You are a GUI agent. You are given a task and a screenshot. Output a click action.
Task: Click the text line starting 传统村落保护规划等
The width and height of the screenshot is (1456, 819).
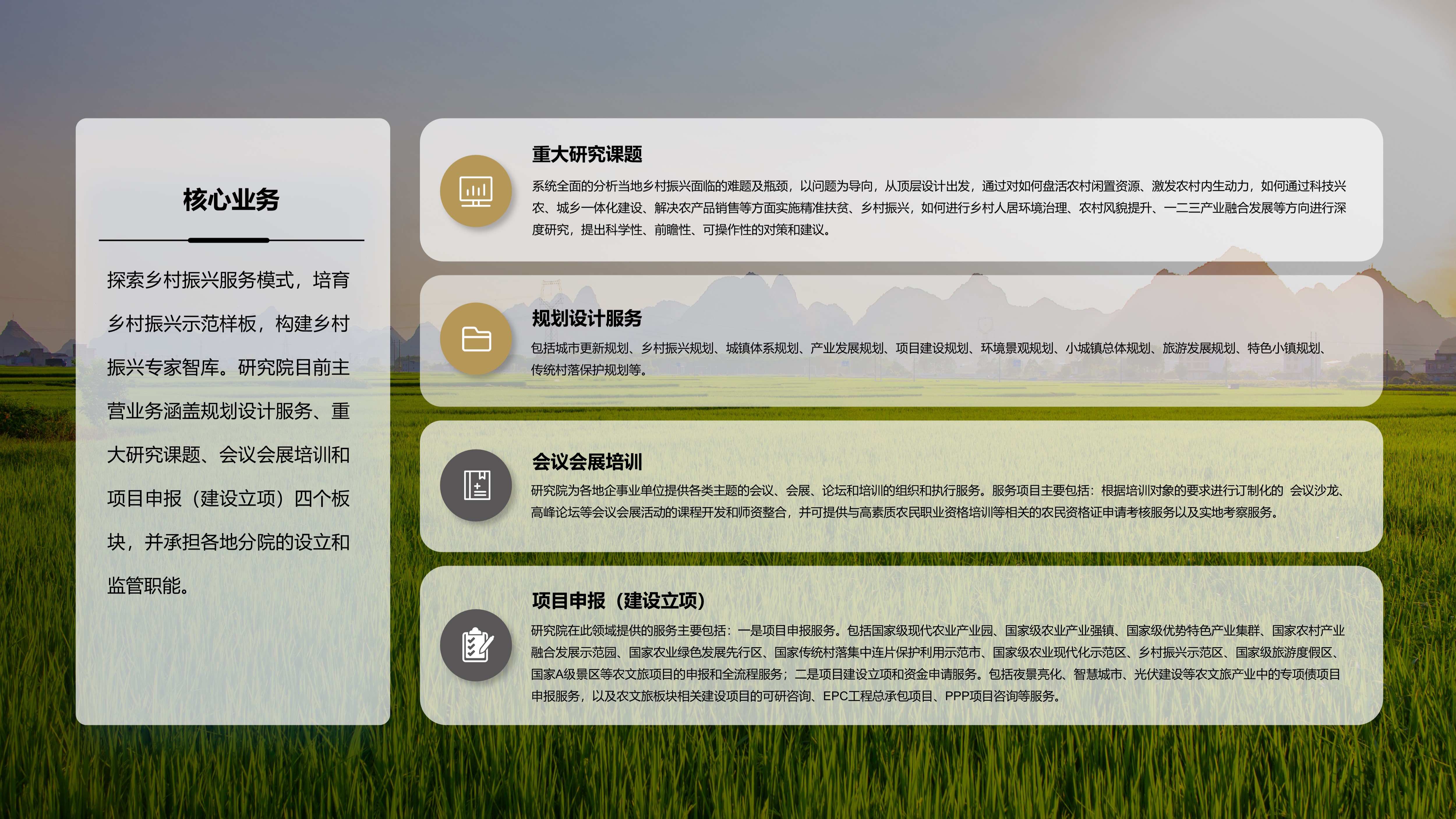588,370
